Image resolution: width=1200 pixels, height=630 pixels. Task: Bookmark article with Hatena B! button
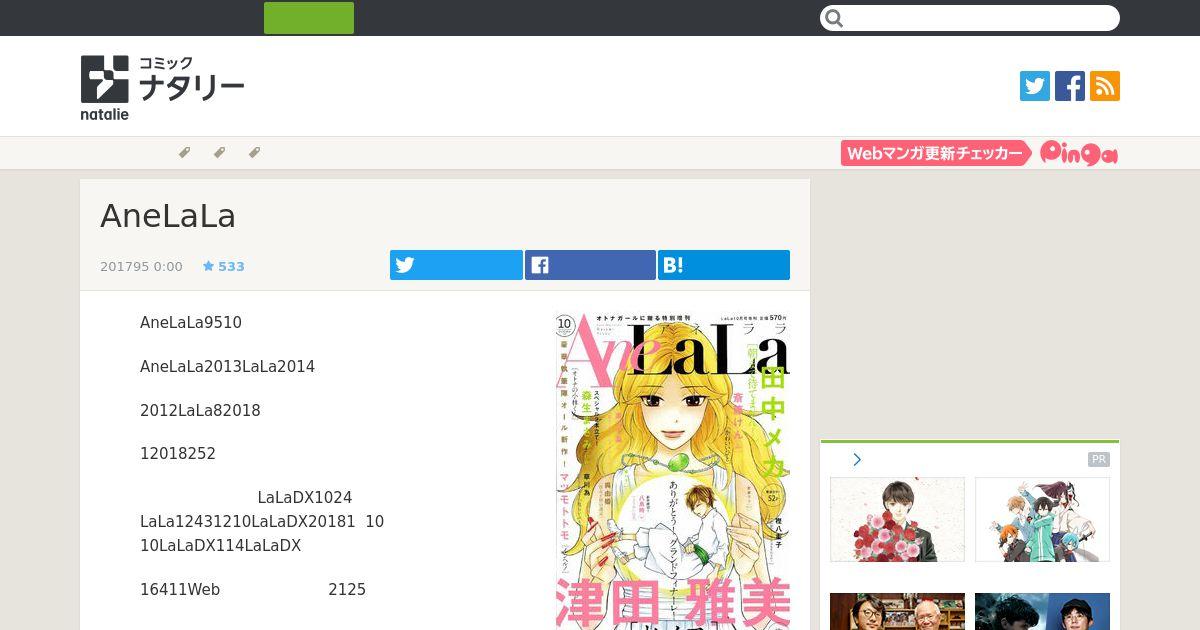(724, 265)
